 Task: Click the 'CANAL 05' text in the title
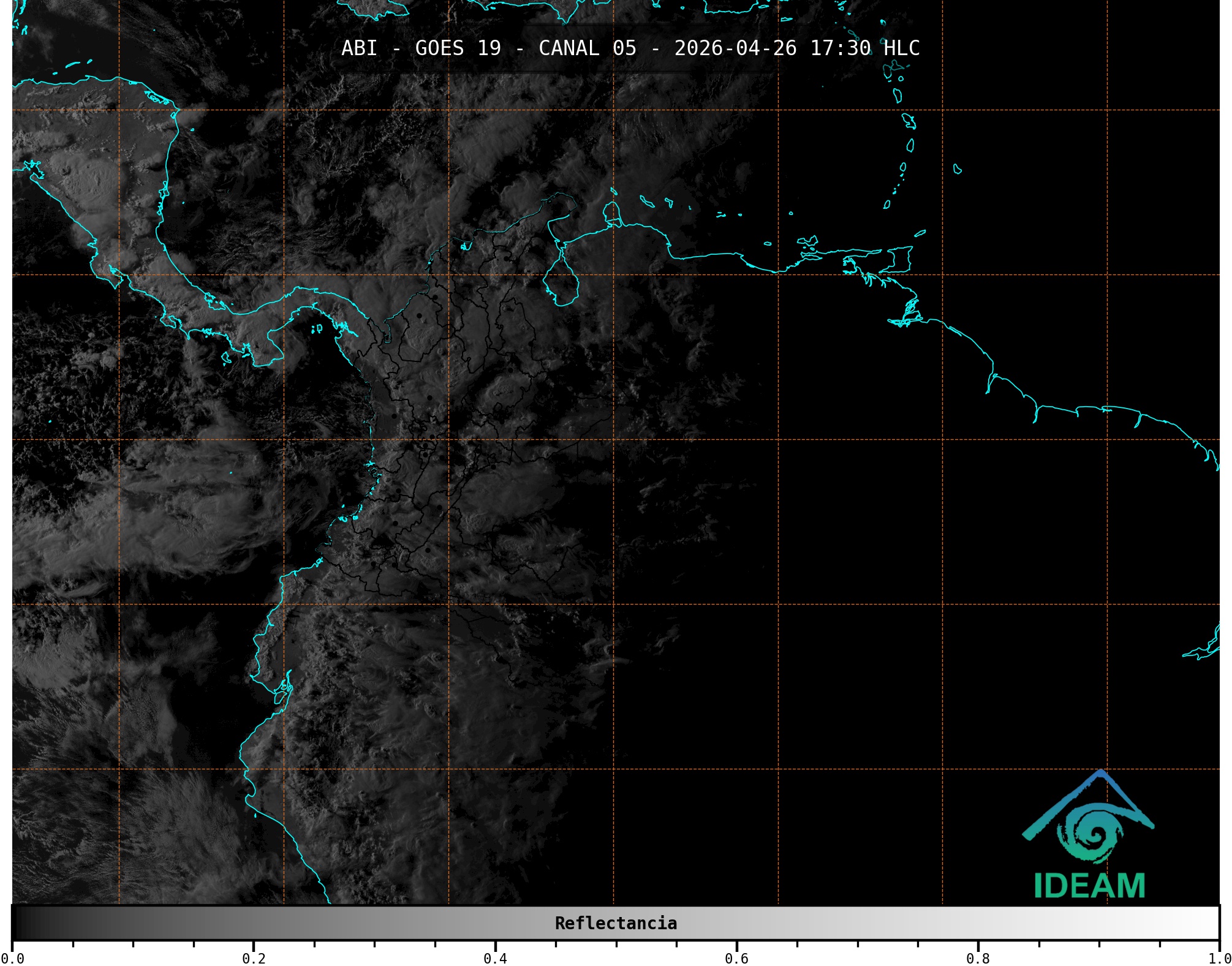587,48
